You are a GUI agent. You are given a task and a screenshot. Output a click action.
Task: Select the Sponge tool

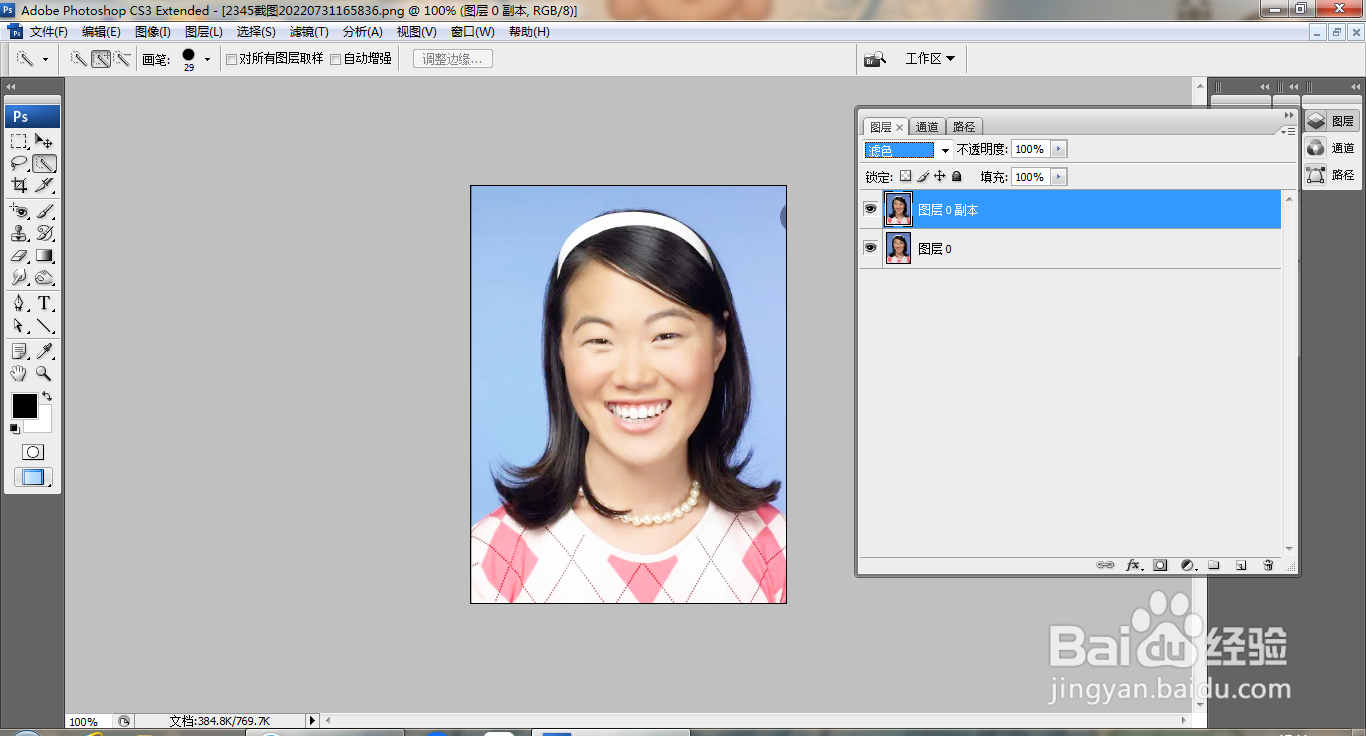(44, 277)
